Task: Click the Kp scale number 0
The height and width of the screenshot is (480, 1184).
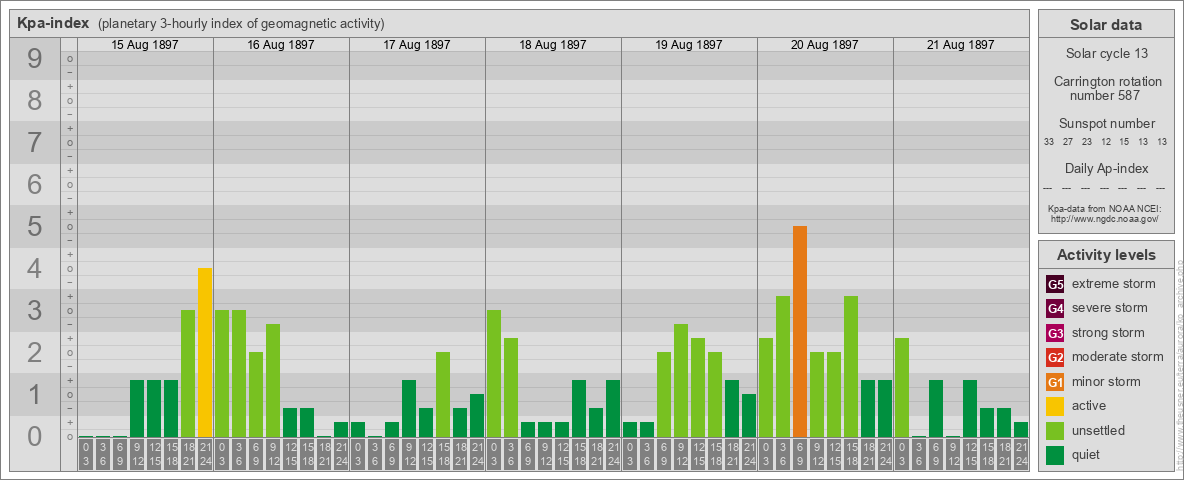Action: click(35, 436)
